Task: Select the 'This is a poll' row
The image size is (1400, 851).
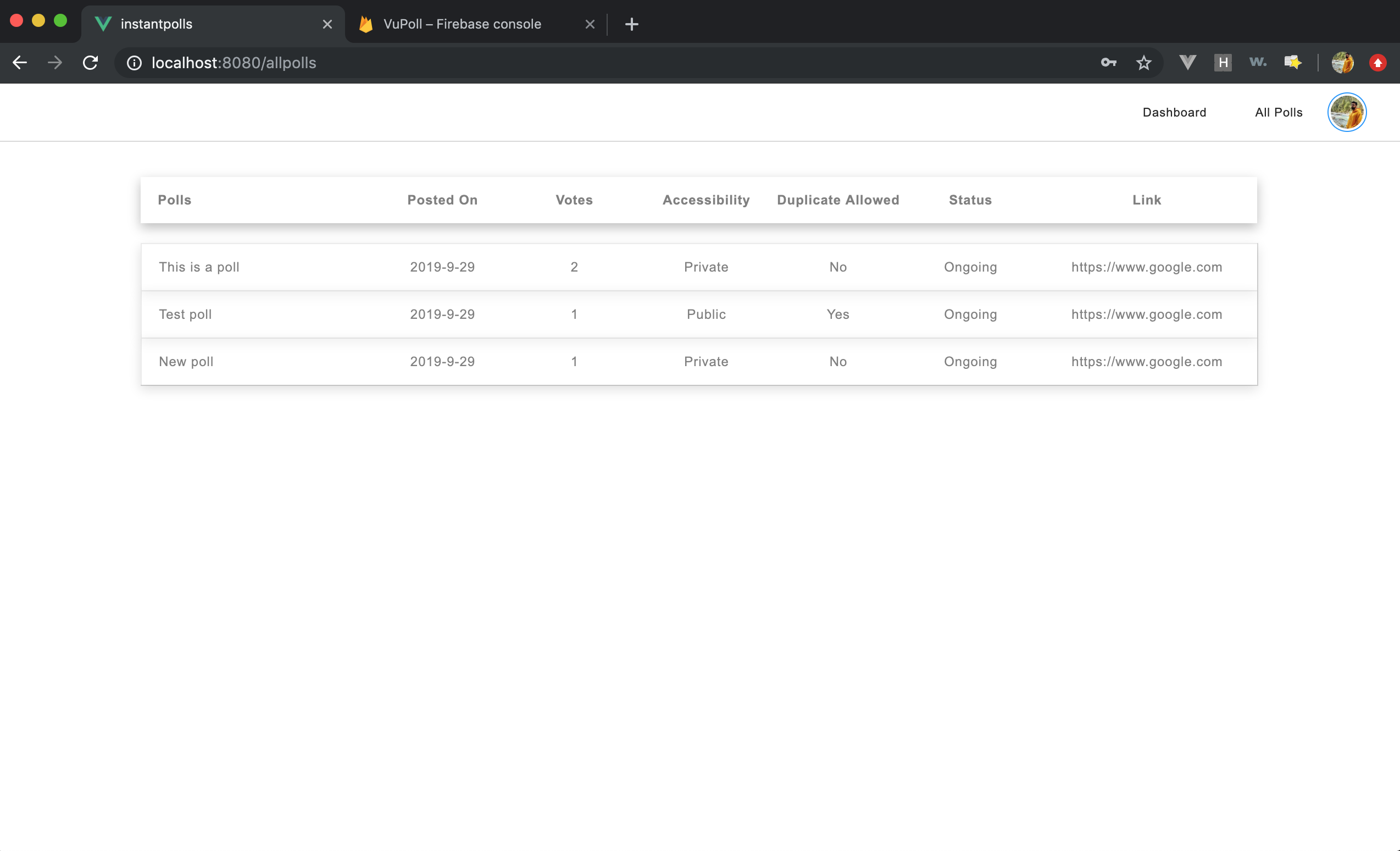Action: [199, 267]
